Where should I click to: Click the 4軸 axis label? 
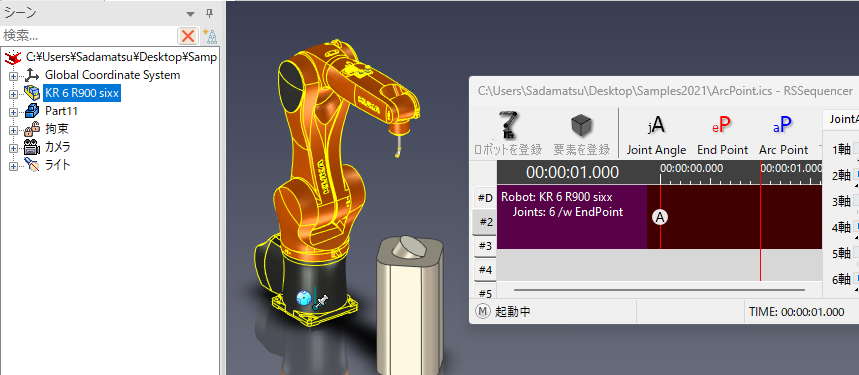tap(841, 227)
